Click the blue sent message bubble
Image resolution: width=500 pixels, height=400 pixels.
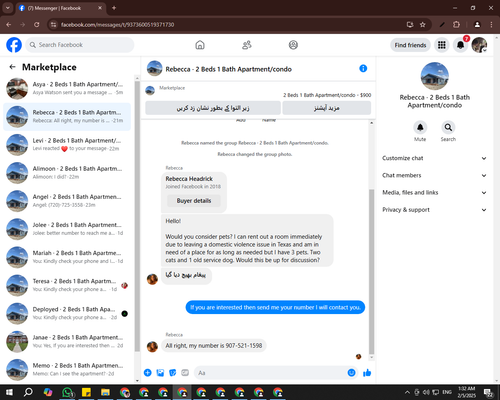click(275, 307)
